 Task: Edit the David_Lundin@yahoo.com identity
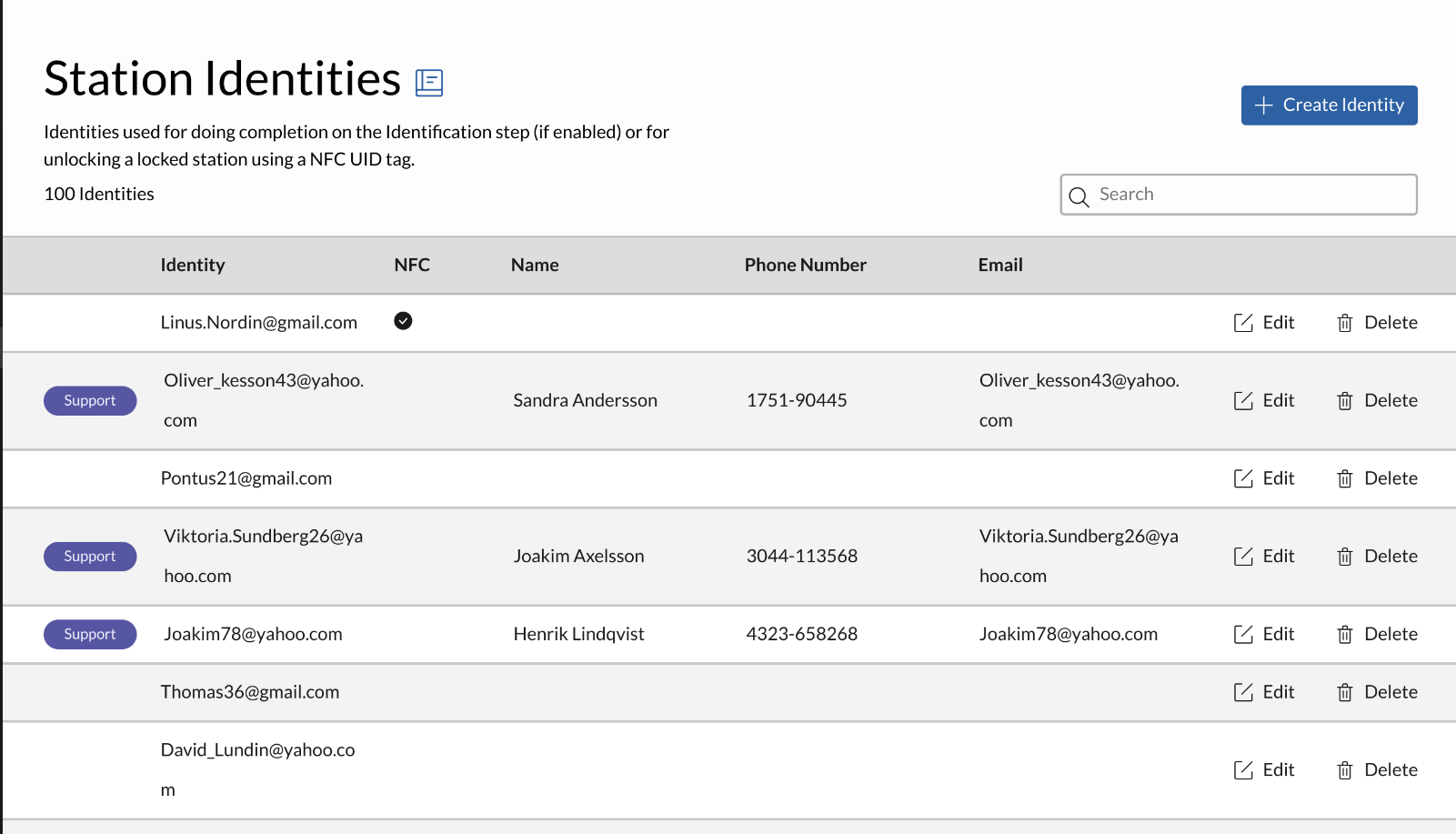tap(1264, 770)
